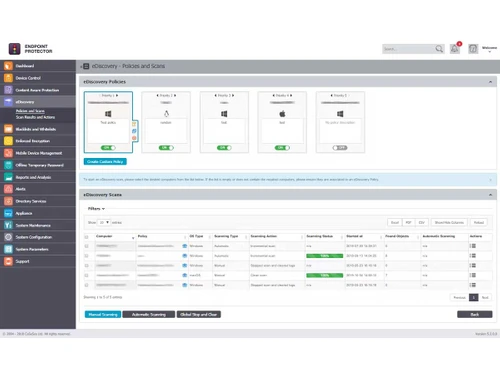Screen dimensions: 500x375
Task: Open the notifications bell icon
Action: point(455,49)
